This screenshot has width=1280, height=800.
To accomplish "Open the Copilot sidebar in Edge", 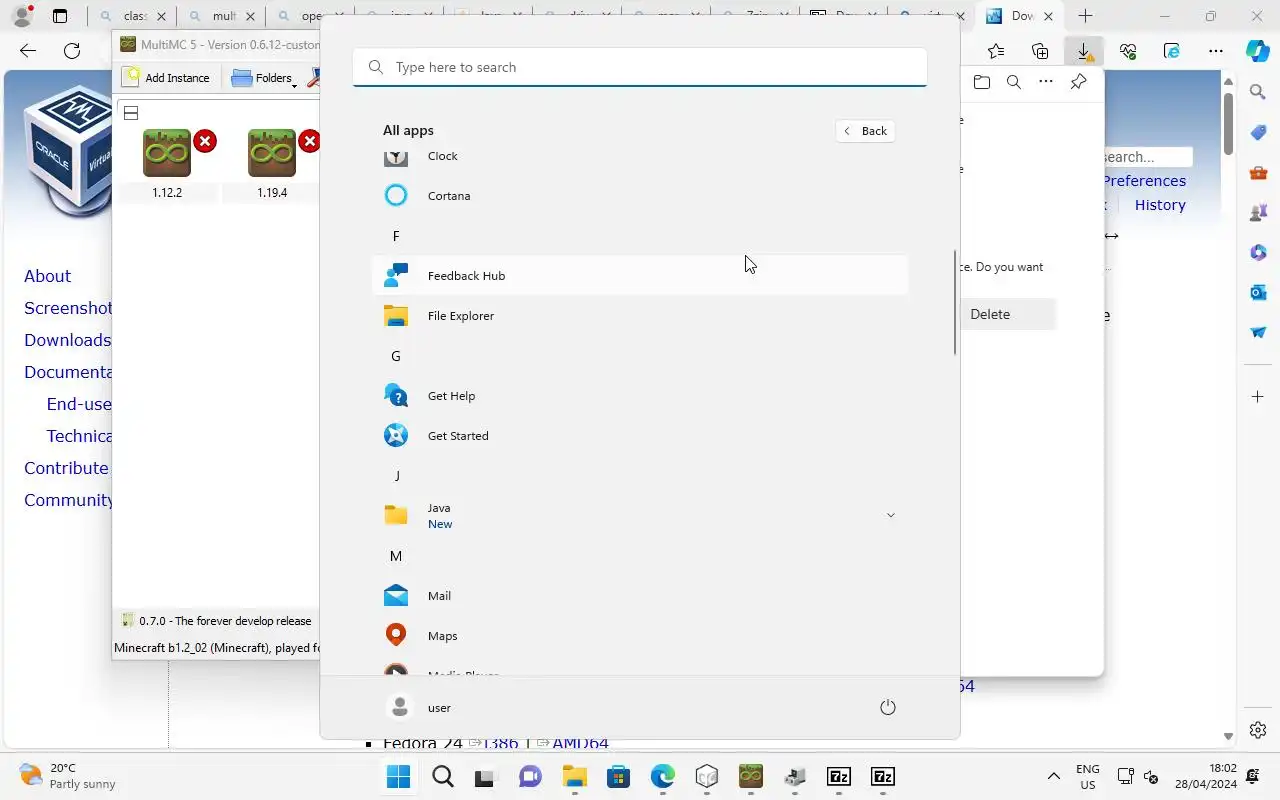I will (1258, 51).
